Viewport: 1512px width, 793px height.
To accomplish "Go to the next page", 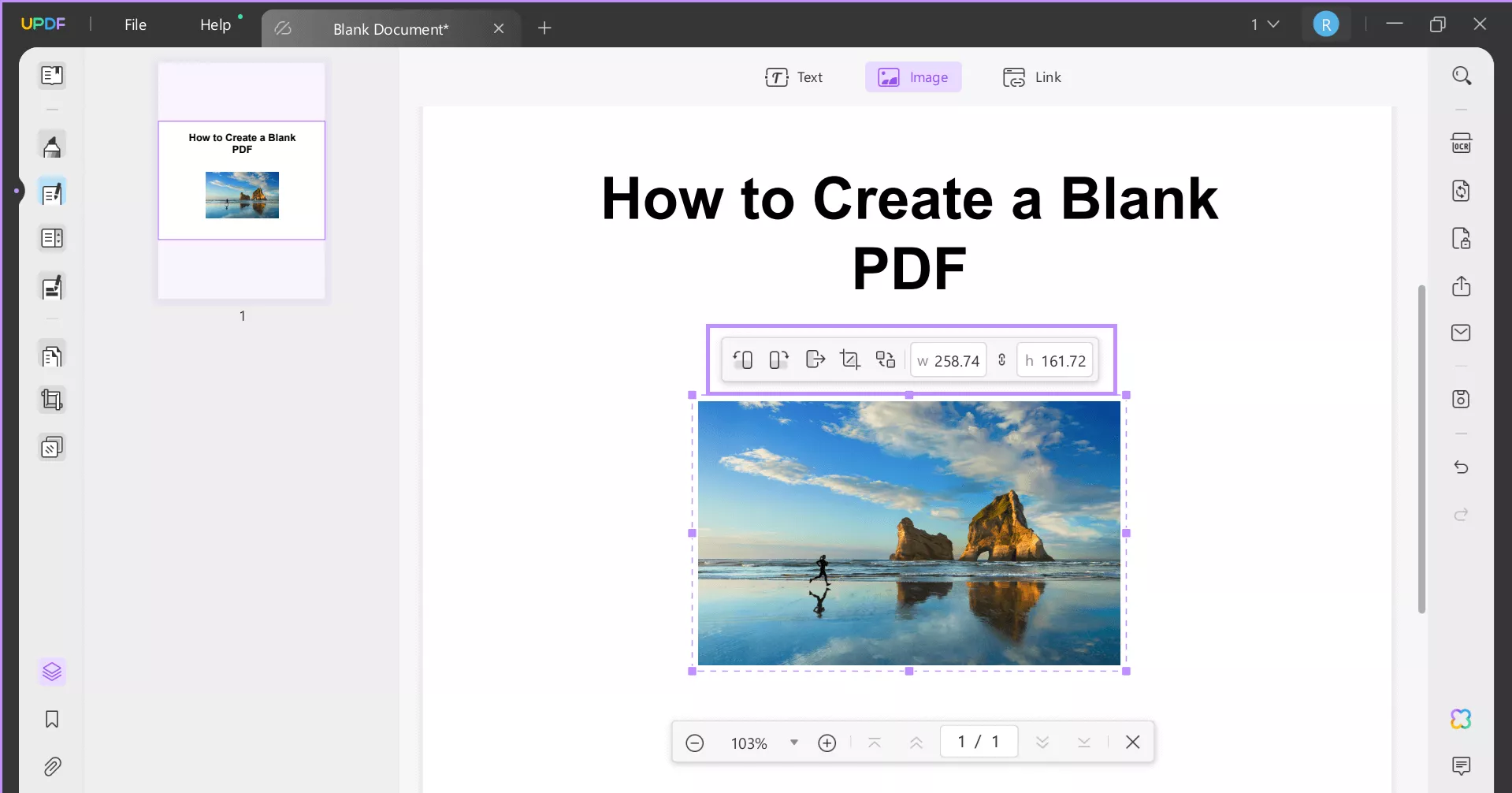I will [x=1042, y=743].
